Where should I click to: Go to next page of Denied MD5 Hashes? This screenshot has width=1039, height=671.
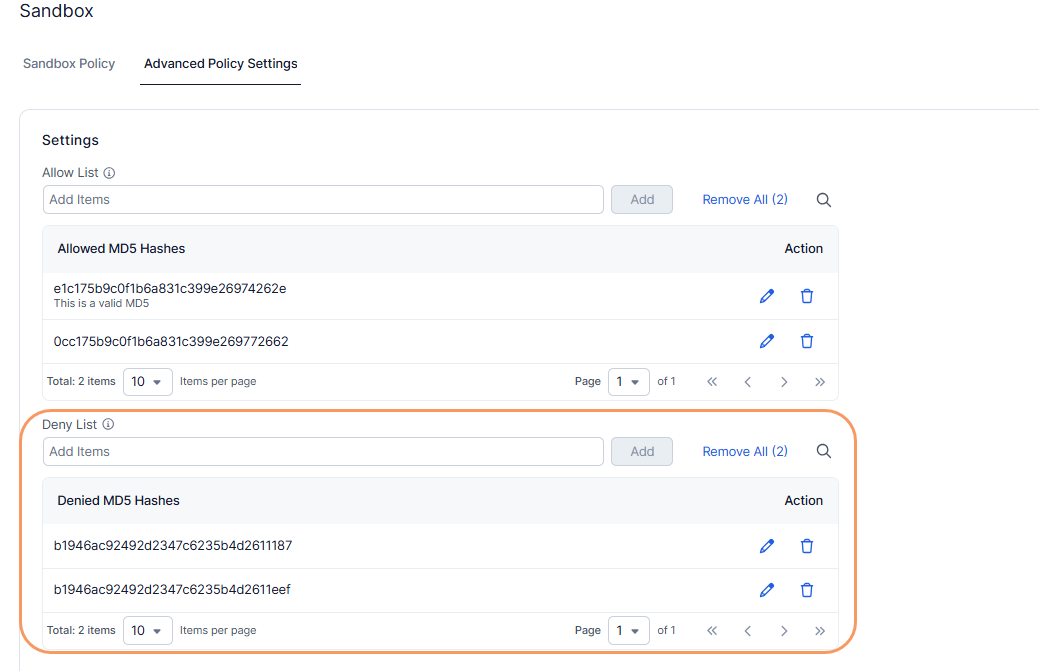(x=784, y=631)
